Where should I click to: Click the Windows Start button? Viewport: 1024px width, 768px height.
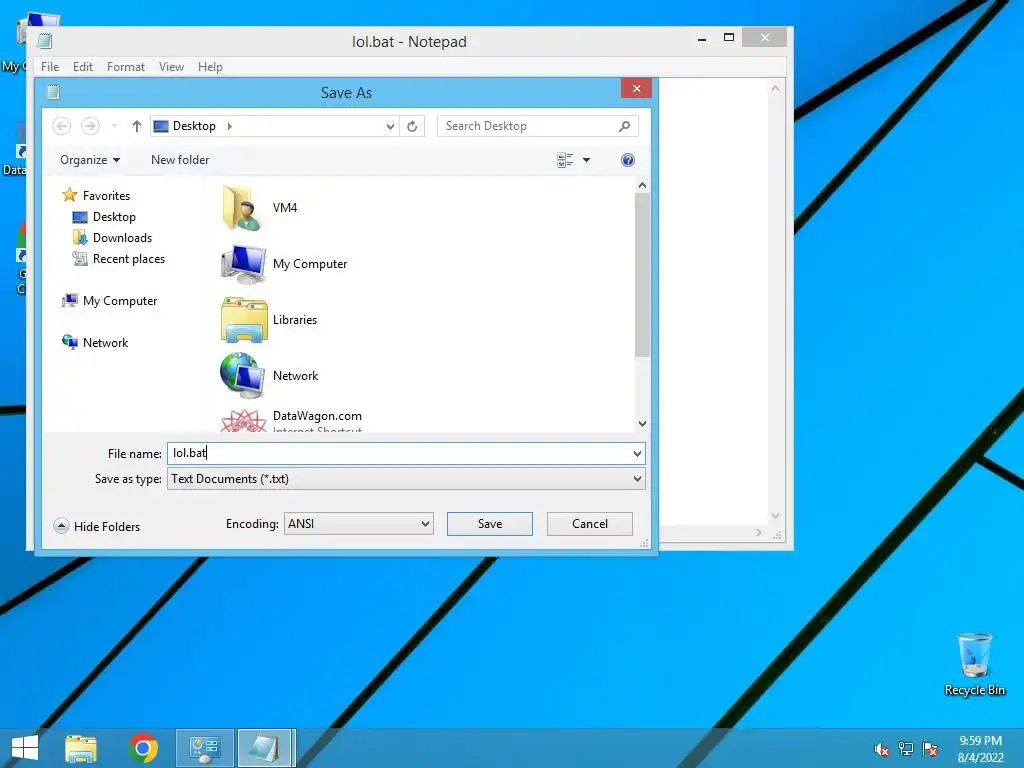click(25, 748)
